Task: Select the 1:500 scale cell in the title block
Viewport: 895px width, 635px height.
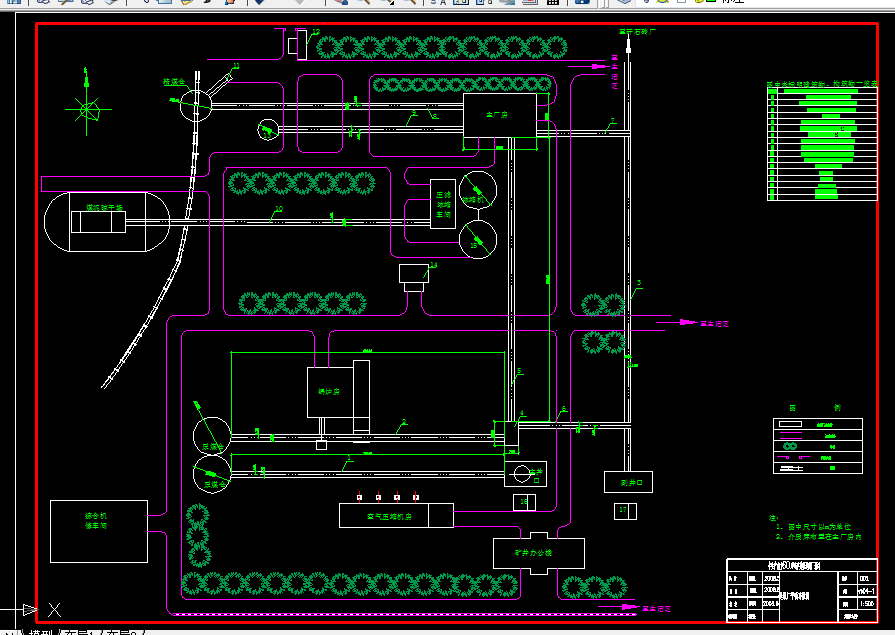Action: [x=867, y=604]
